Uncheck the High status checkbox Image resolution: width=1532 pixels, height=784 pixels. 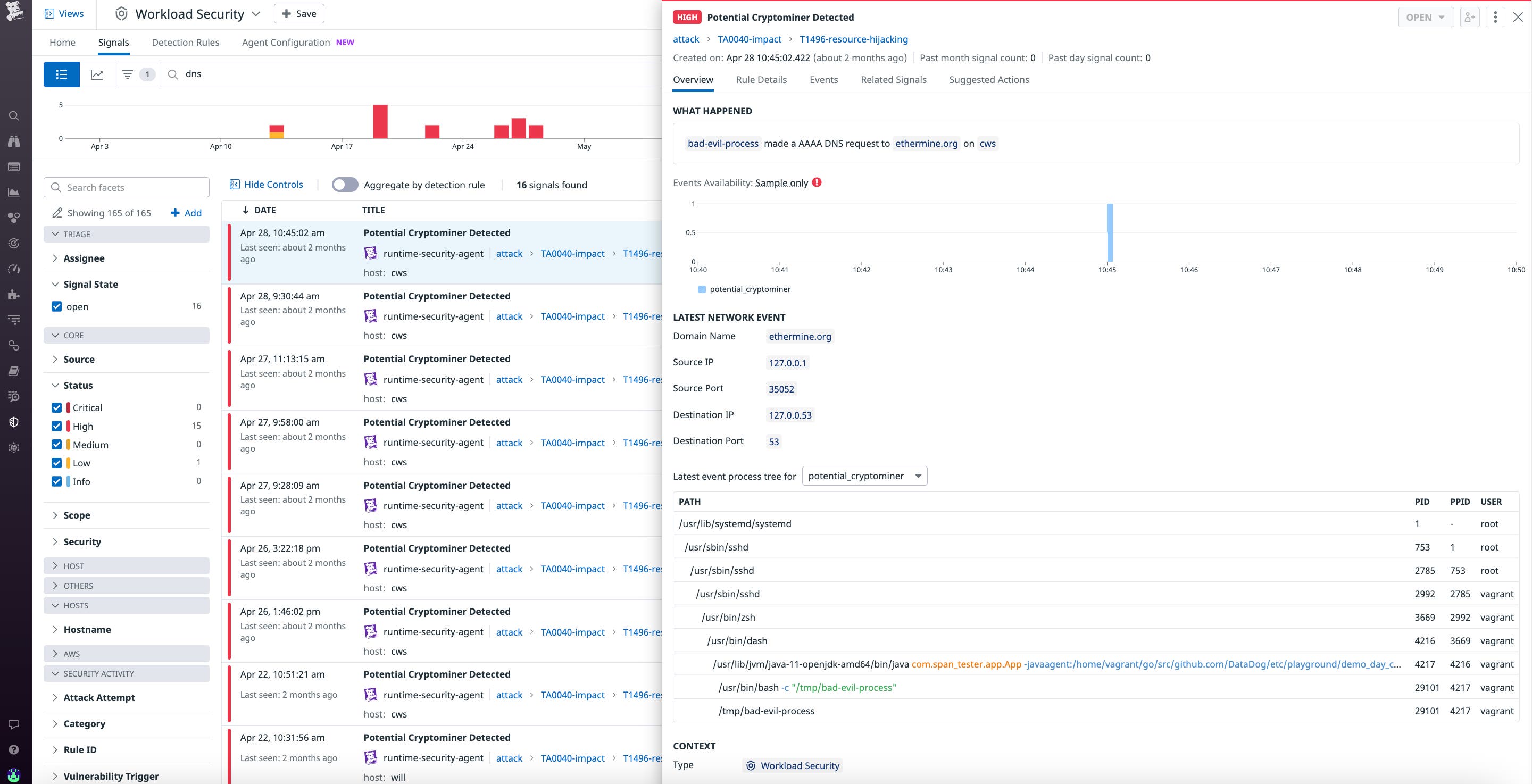[56, 426]
